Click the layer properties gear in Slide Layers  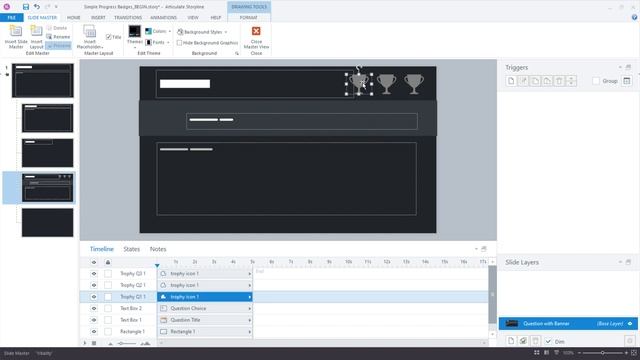tap(630, 340)
